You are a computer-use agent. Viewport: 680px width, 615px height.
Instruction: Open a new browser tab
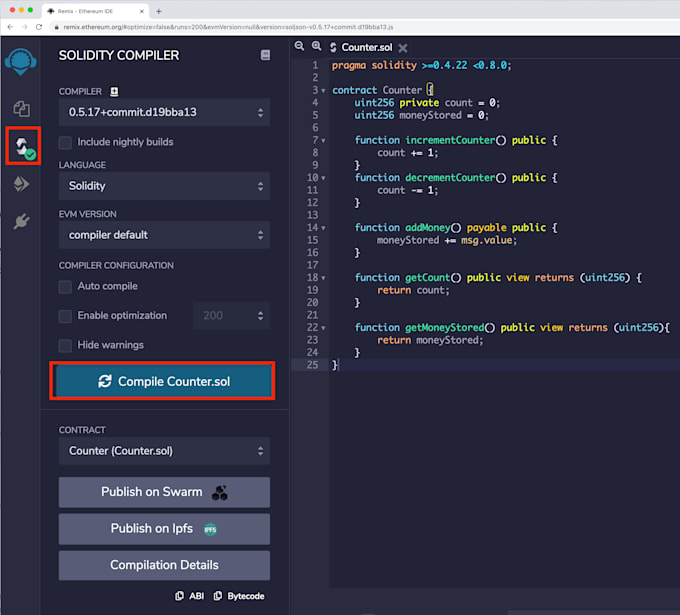(x=159, y=11)
